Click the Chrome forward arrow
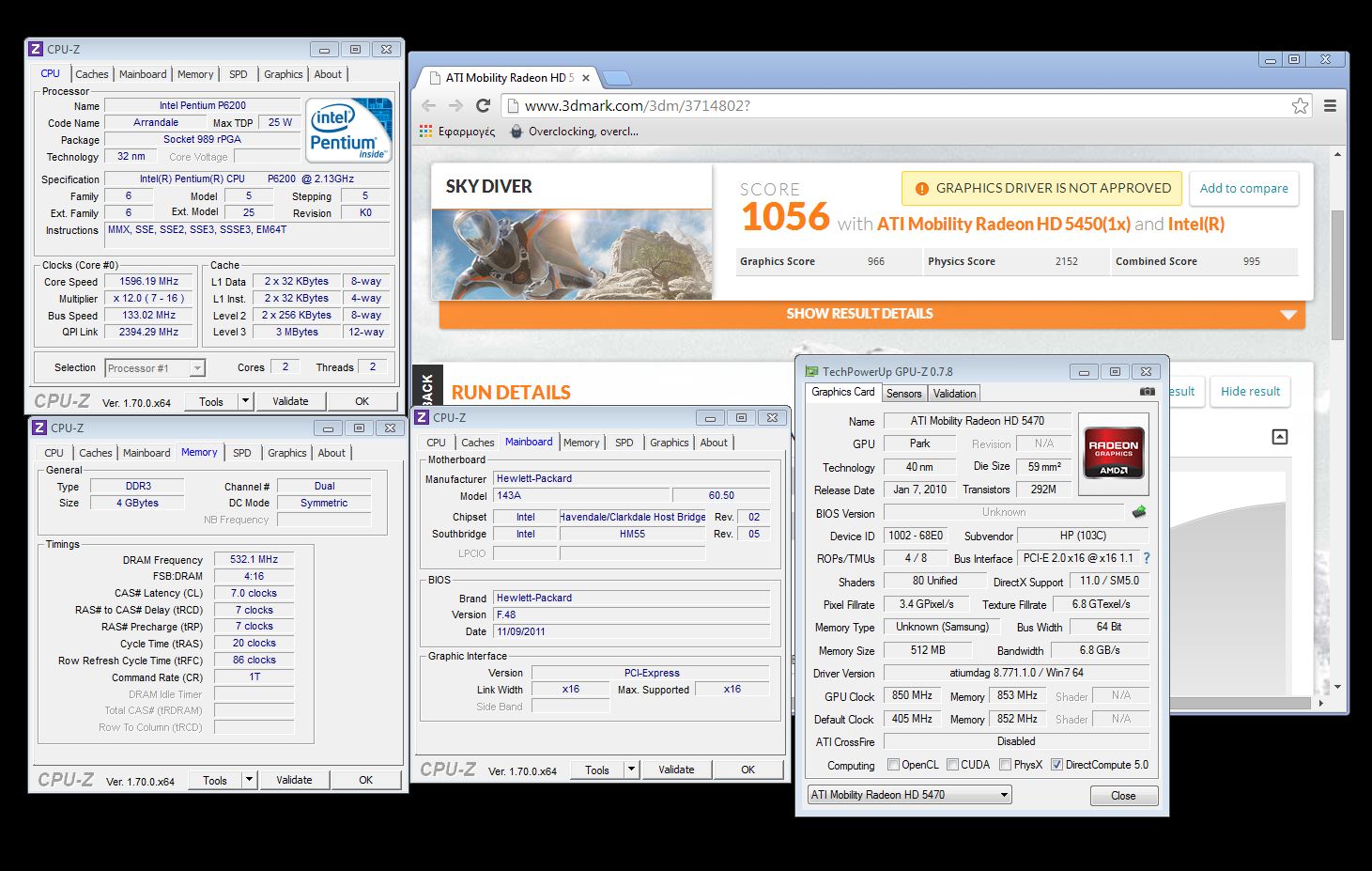 pyautogui.click(x=455, y=105)
